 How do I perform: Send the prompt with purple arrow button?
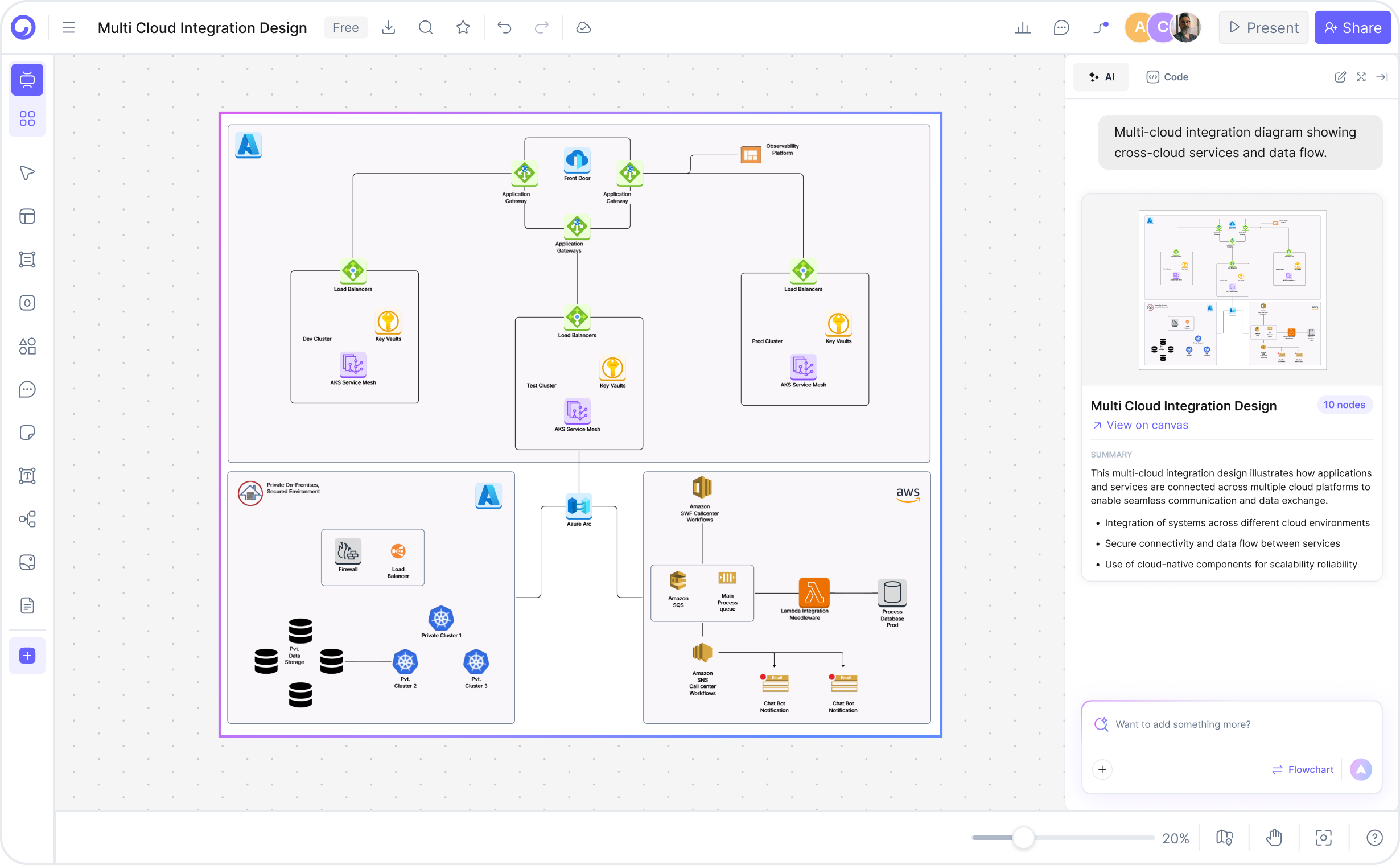(x=1361, y=769)
